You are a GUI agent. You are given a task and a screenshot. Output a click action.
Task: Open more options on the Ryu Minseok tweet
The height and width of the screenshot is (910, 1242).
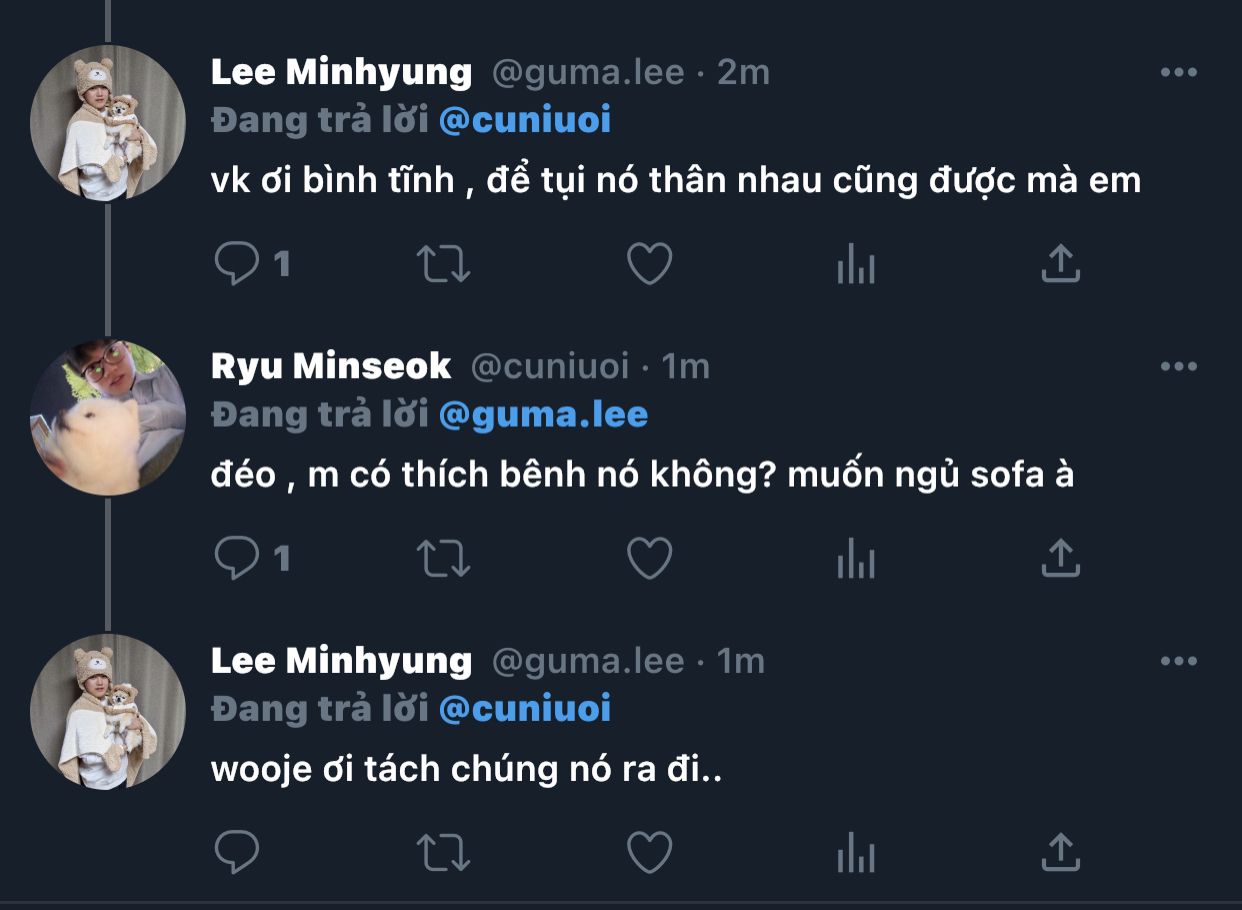pos(1179,367)
